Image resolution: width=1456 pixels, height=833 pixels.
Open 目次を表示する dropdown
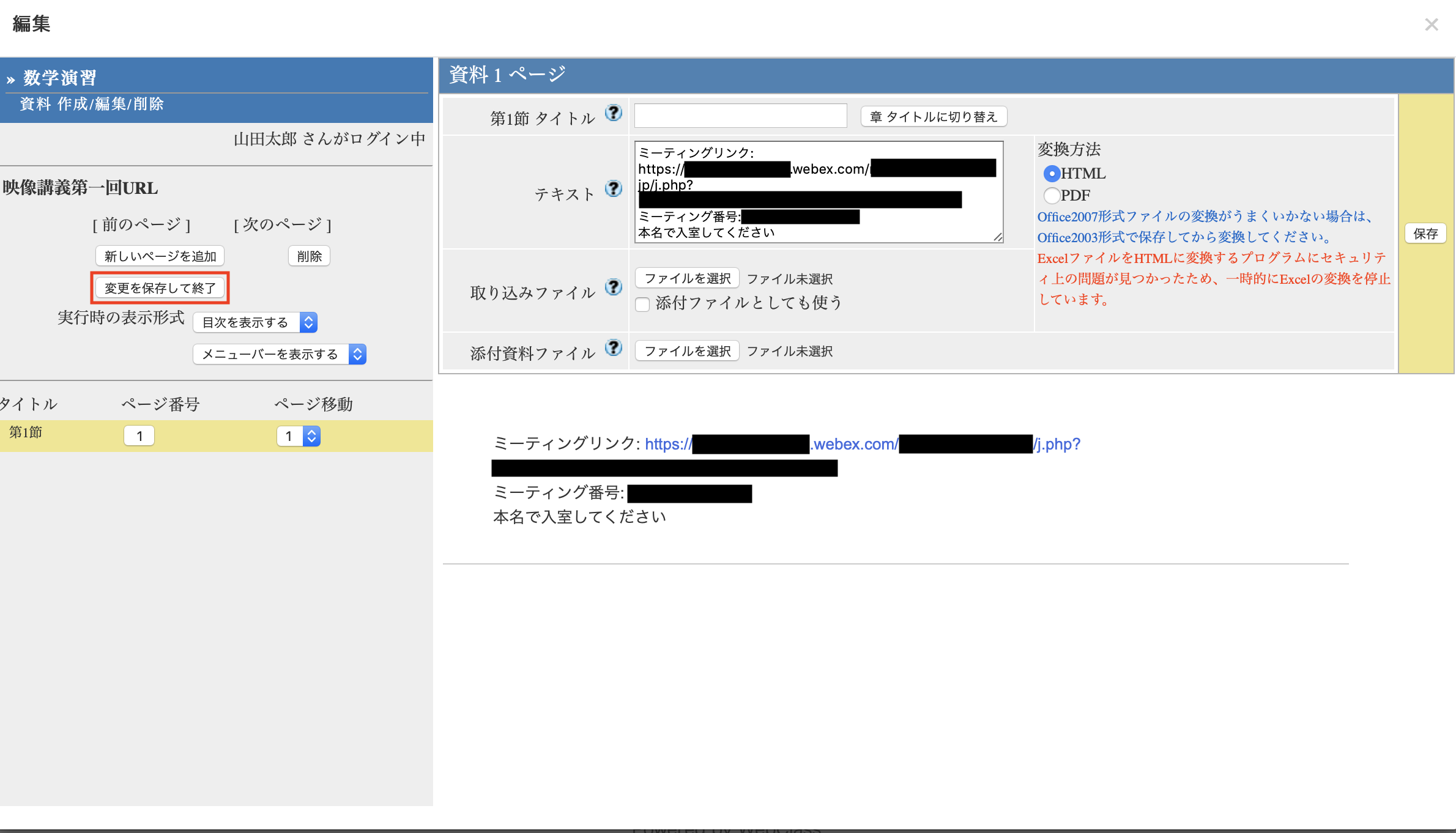pyautogui.click(x=255, y=322)
